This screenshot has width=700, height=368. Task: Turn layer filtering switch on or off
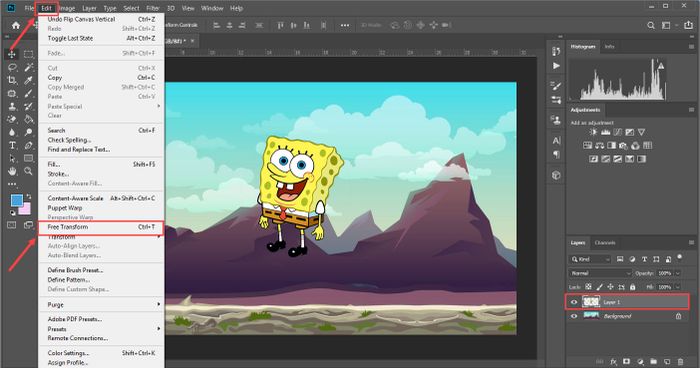[x=679, y=257]
